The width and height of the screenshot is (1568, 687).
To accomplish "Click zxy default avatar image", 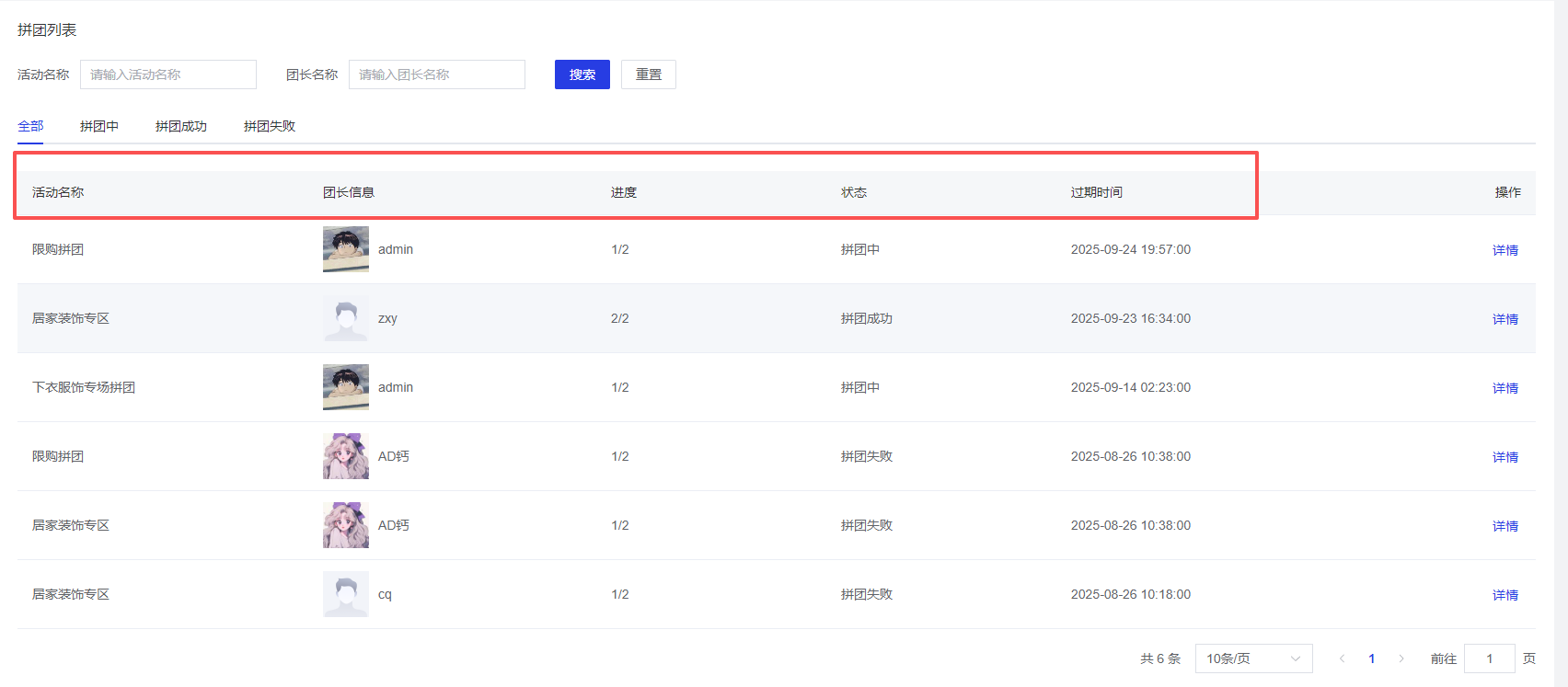I will [345, 318].
